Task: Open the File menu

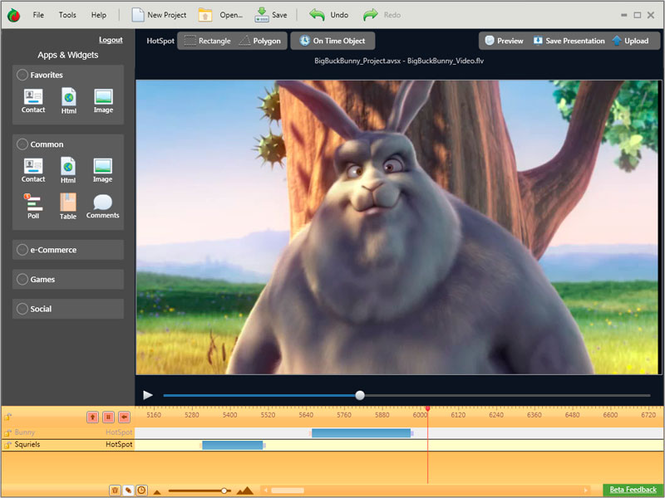Action: [38, 15]
